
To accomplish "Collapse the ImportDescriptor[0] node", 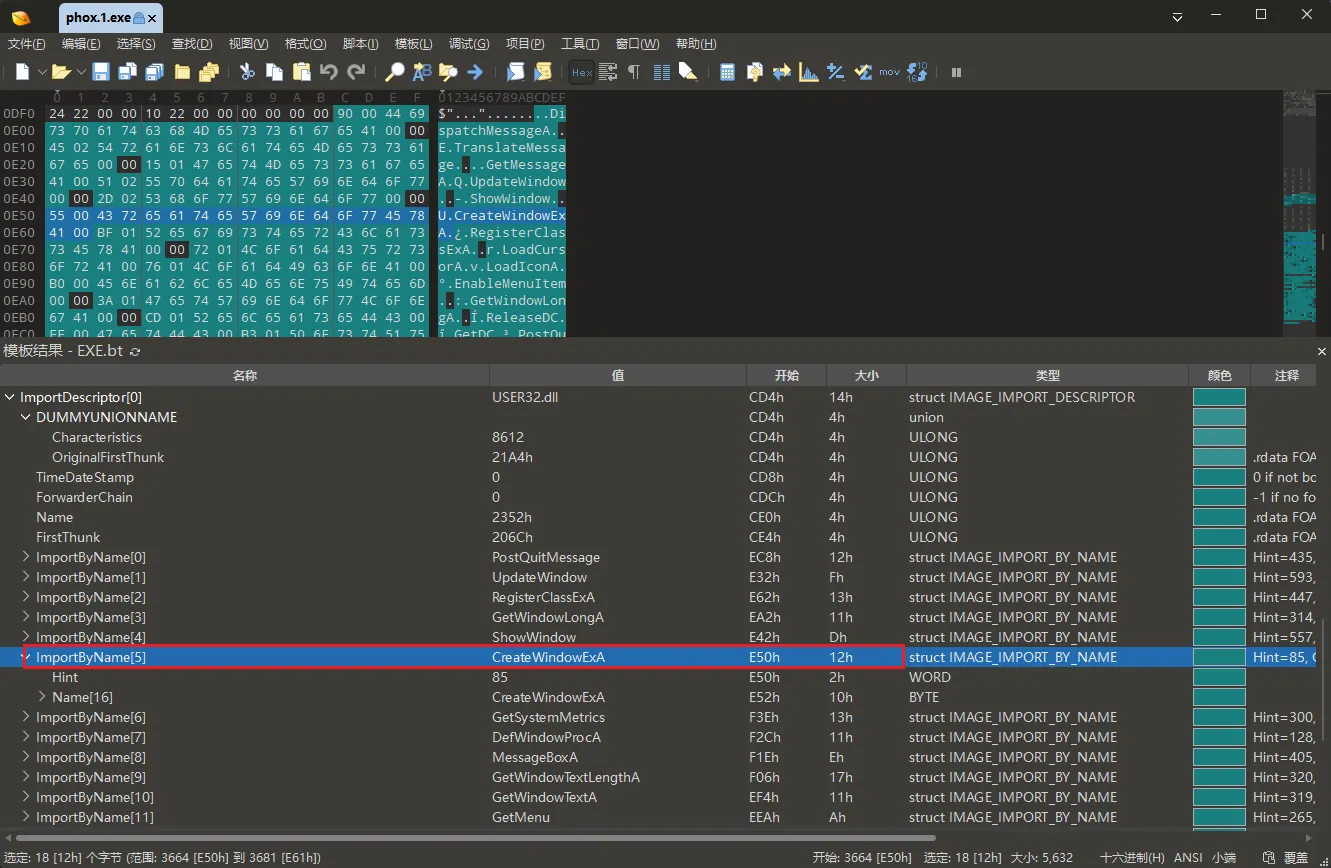I will tap(11, 397).
